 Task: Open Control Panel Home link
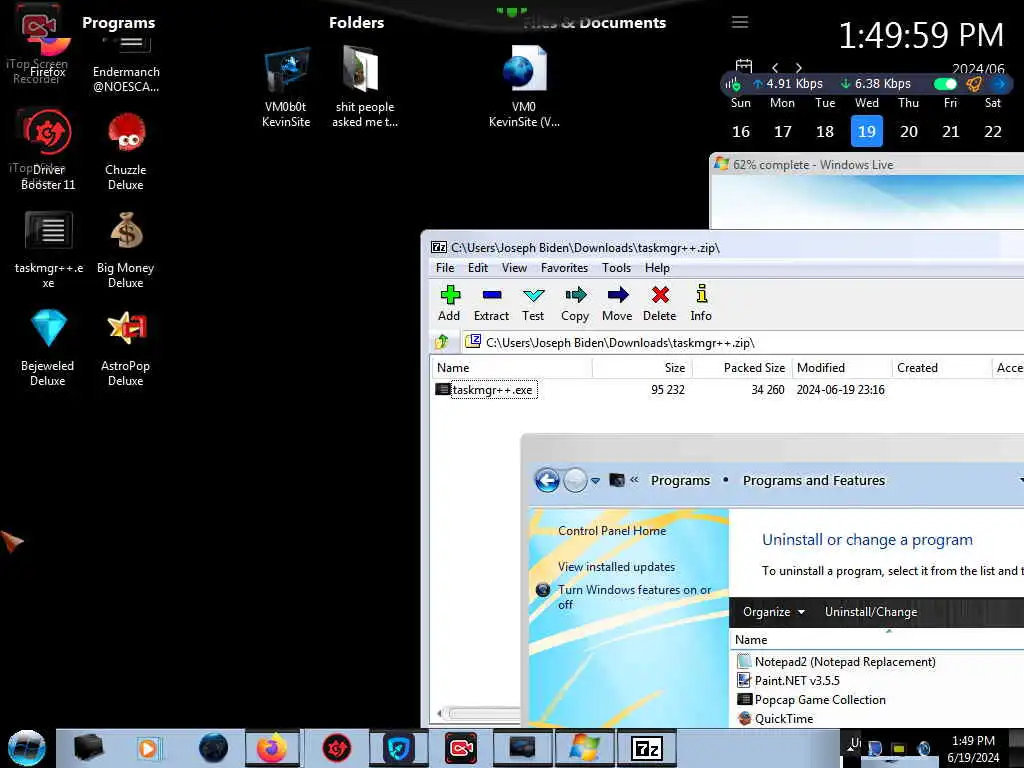point(612,531)
